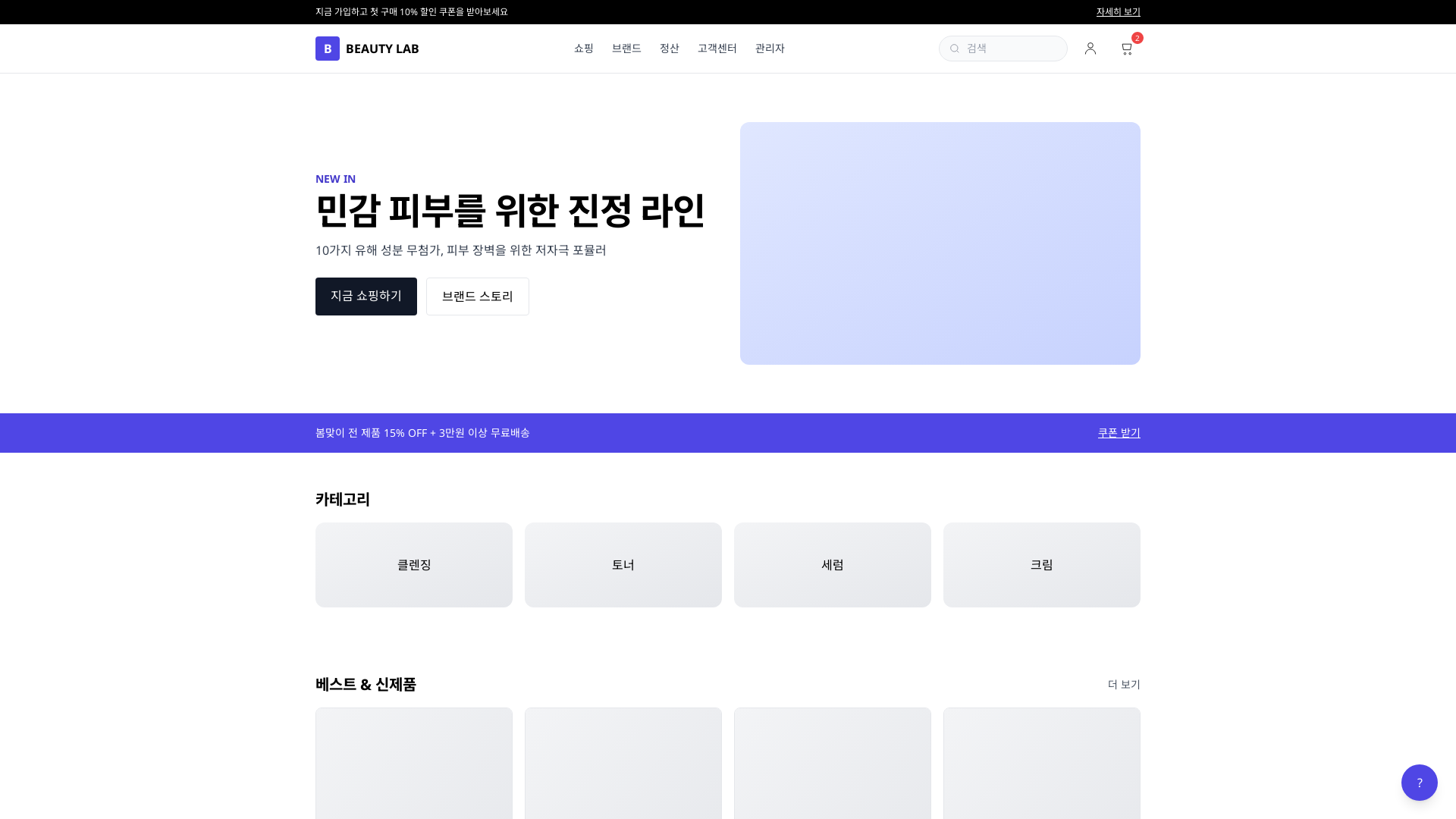
Task: Open the 고객센터 navigation menu
Action: [x=717, y=48]
